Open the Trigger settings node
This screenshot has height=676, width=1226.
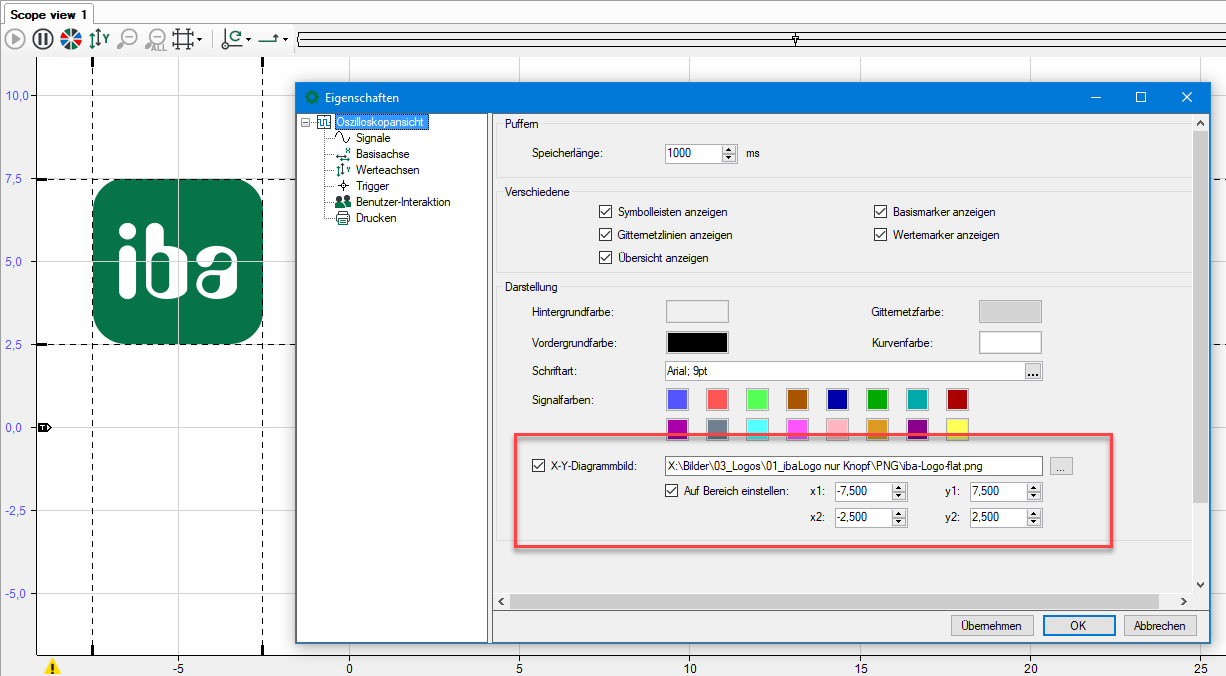pos(372,186)
